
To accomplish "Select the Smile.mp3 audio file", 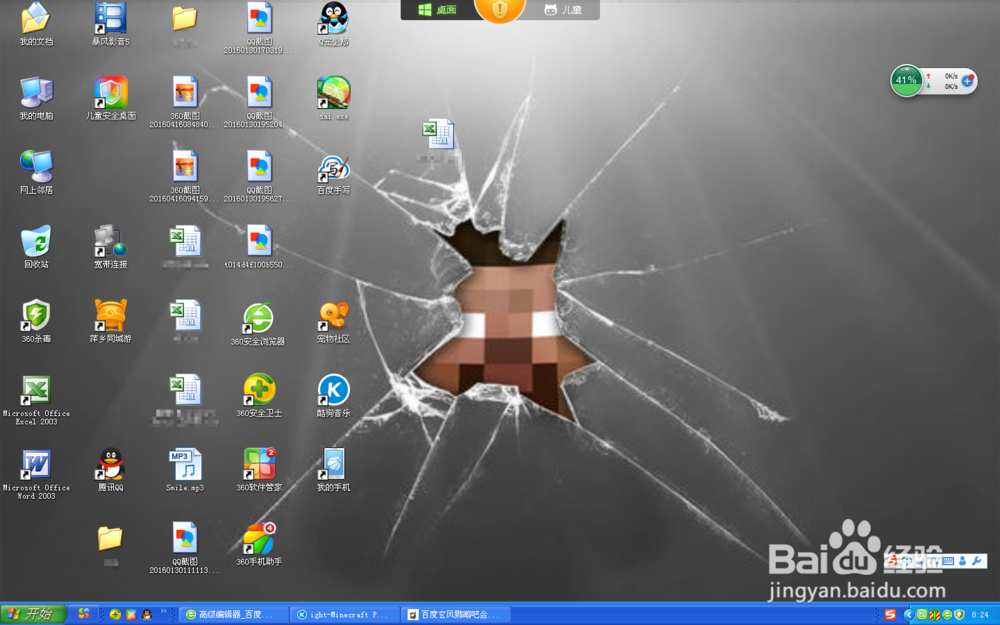I will tap(184, 469).
